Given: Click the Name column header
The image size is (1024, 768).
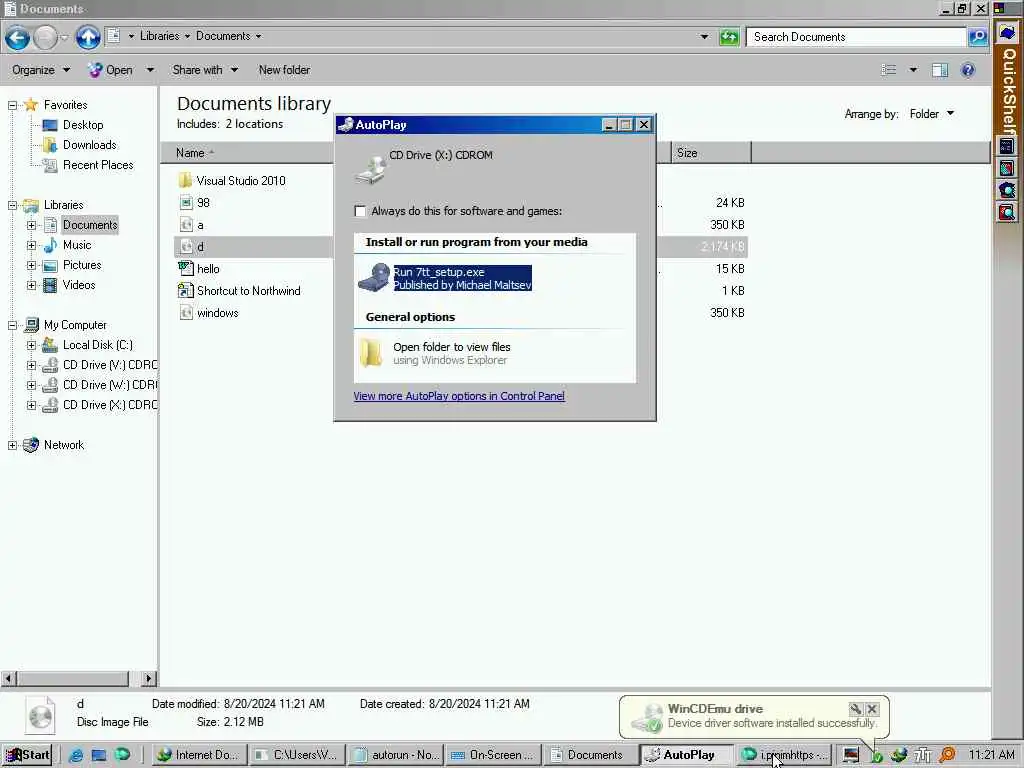Looking at the screenshot, I should (247, 153).
